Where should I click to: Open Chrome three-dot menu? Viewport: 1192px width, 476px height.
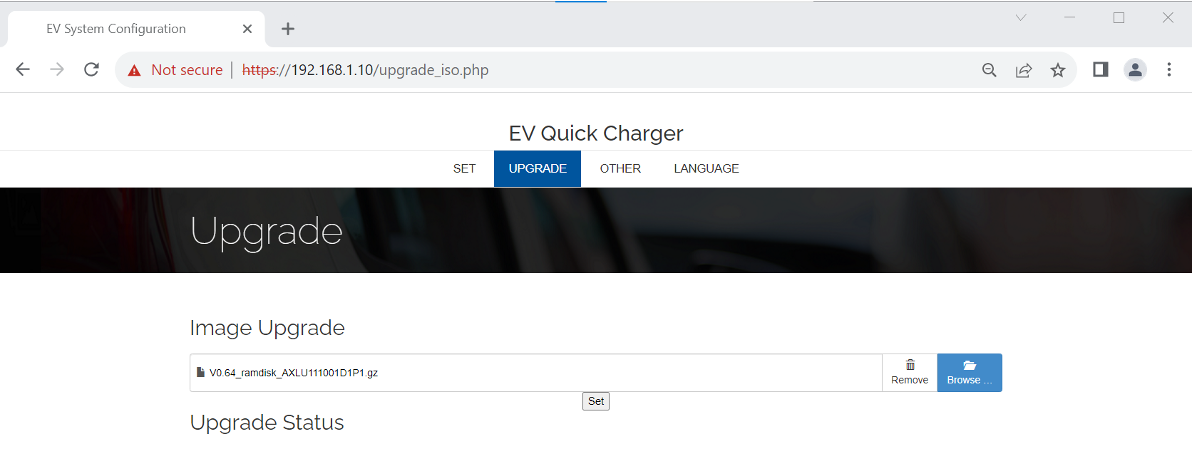point(1169,70)
